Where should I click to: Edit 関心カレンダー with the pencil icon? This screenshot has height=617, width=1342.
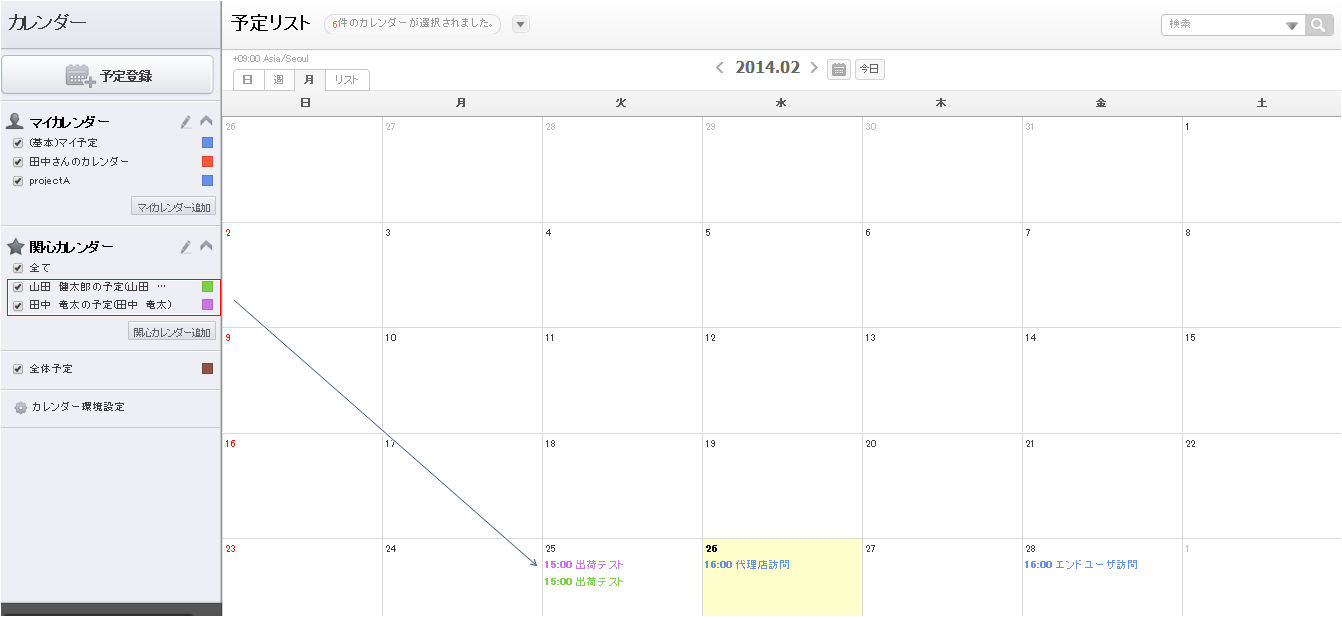(x=186, y=246)
